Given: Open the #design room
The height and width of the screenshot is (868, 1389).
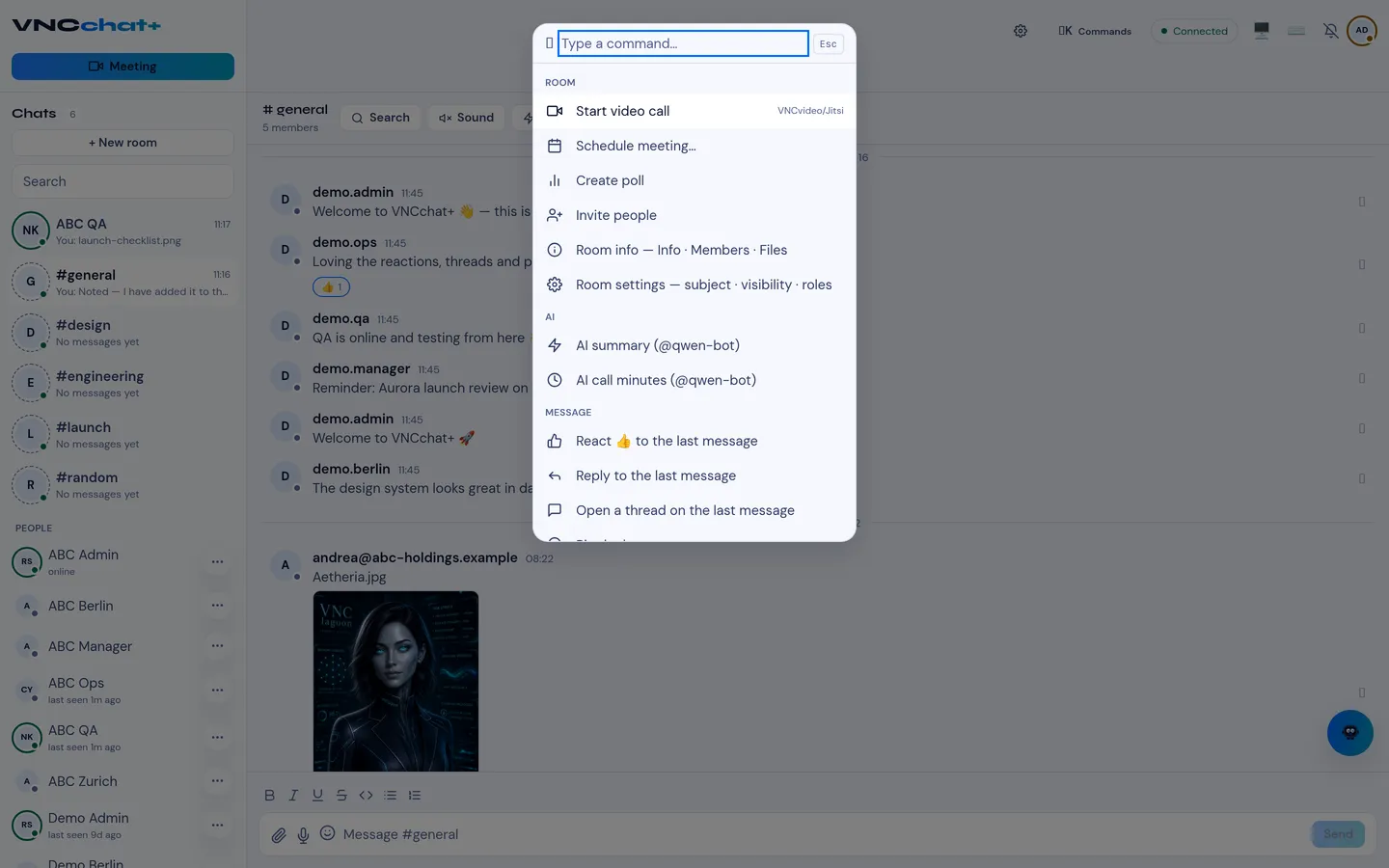Looking at the screenshot, I should click(123, 333).
